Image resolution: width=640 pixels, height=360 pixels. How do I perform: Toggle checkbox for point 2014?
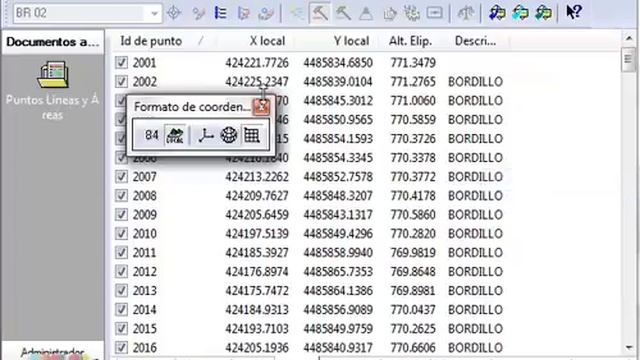coord(121,309)
